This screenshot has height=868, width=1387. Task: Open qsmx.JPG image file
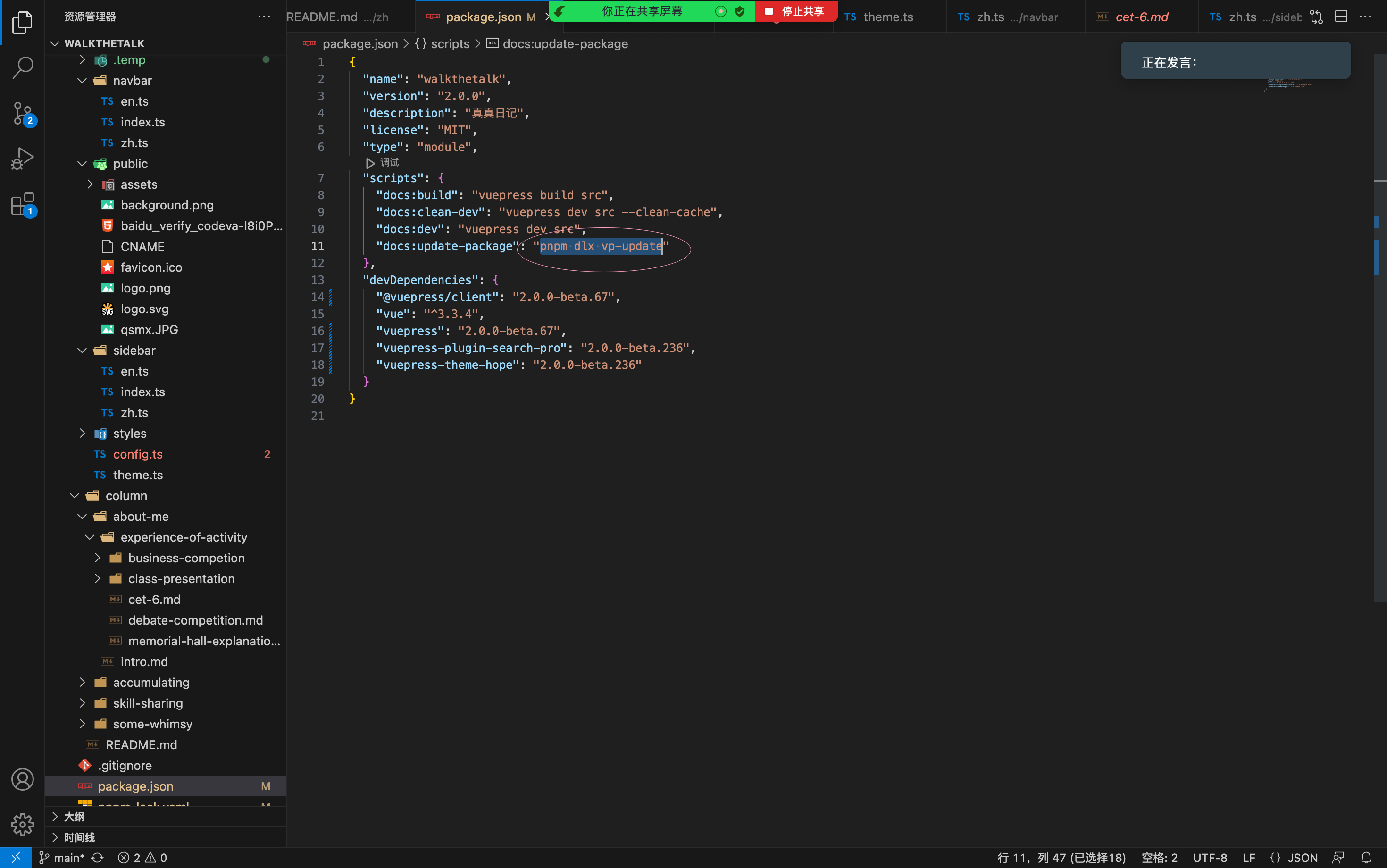[165, 330]
